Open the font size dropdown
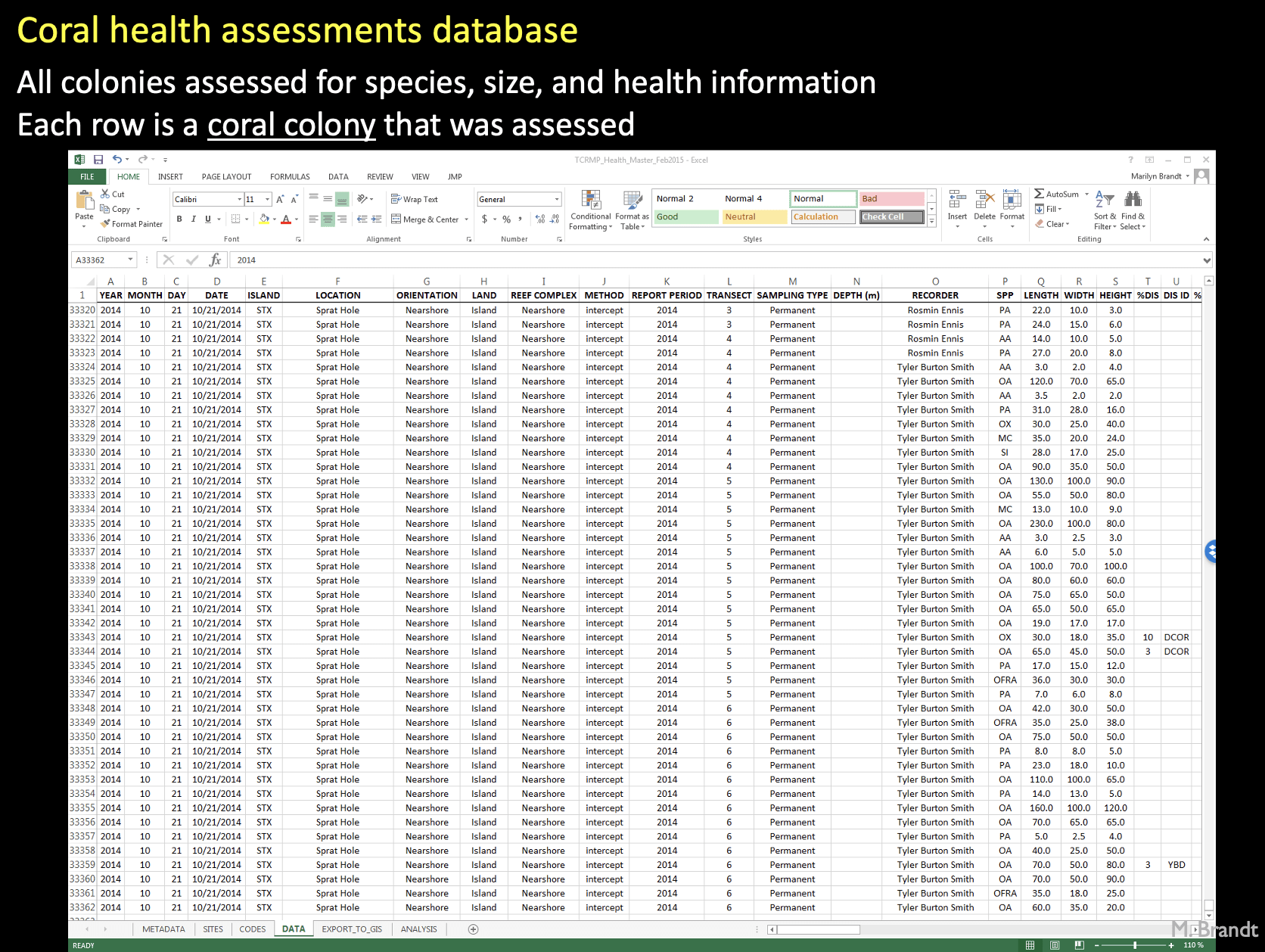Image resolution: width=1265 pixels, height=952 pixels. [x=268, y=200]
